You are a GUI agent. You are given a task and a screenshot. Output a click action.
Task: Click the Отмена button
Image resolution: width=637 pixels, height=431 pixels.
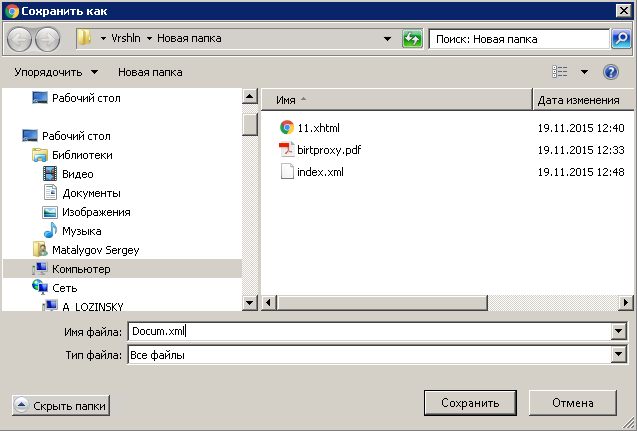pyautogui.click(x=572, y=403)
